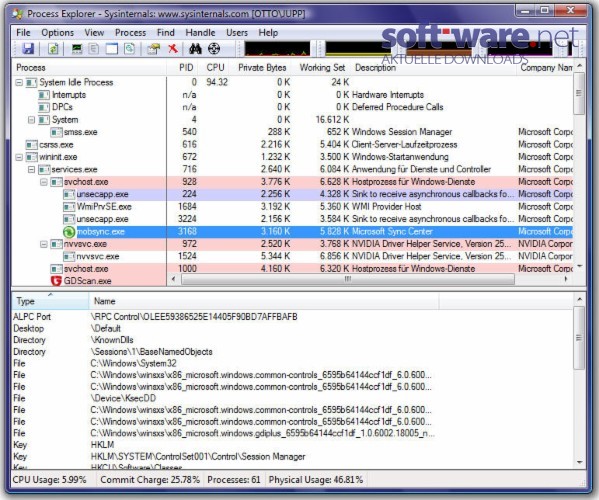Image resolution: width=599 pixels, height=500 pixels.
Task: Select the HKLM key handle row
Action: (x=292, y=445)
